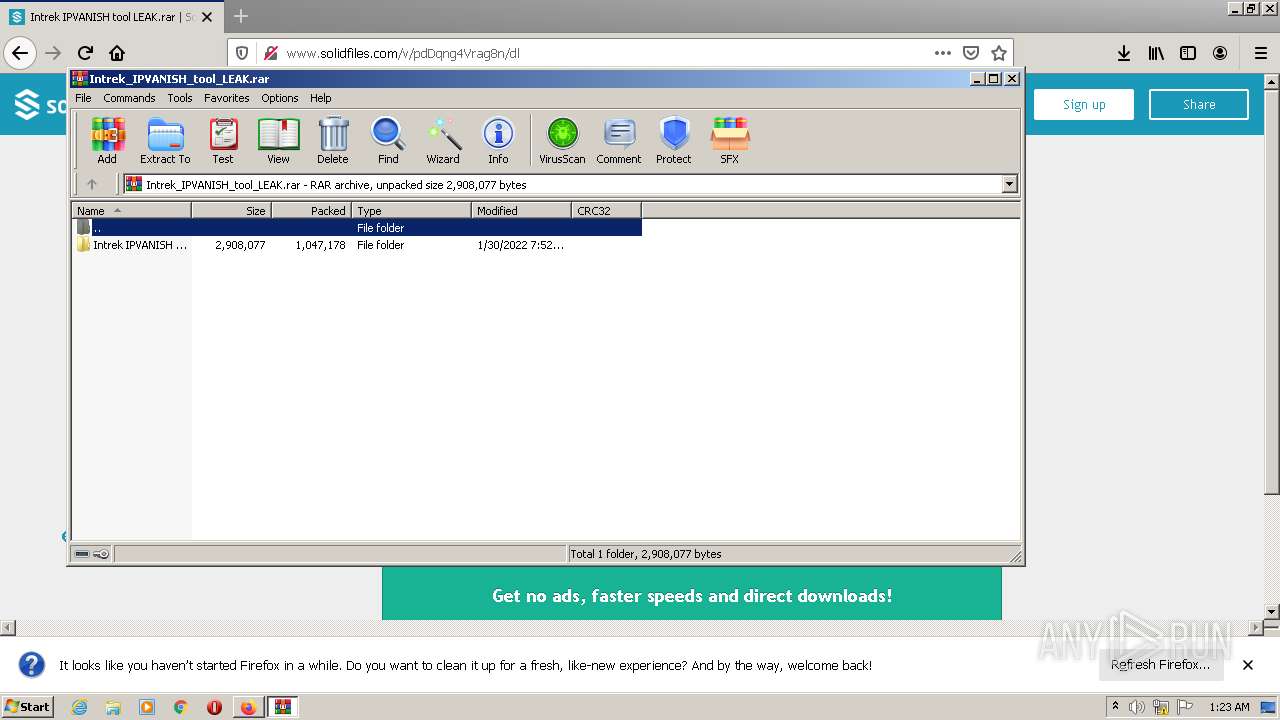
Task: Open the Comment tool
Action: click(x=619, y=140)
